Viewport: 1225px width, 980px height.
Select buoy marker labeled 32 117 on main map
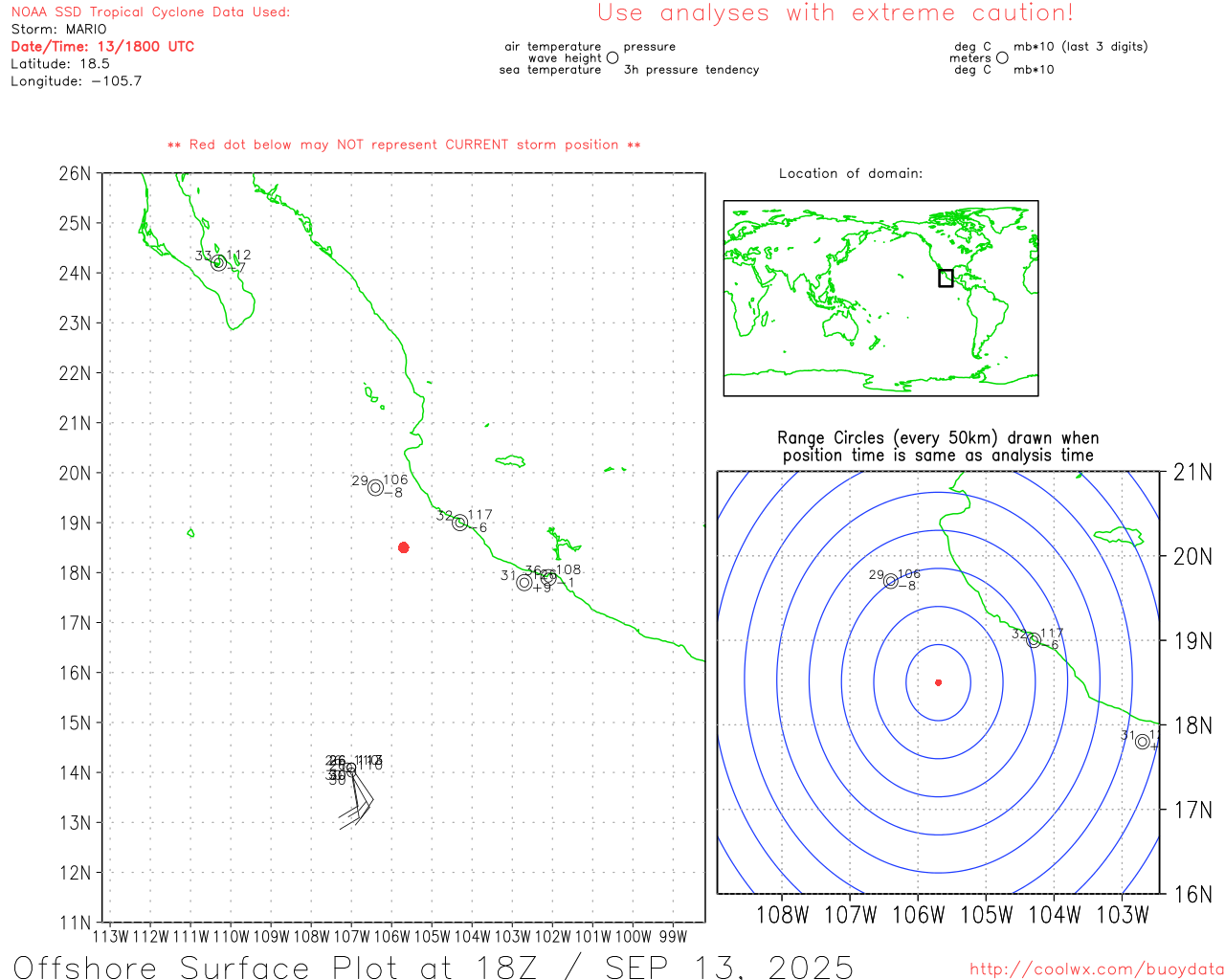point(459,523)
